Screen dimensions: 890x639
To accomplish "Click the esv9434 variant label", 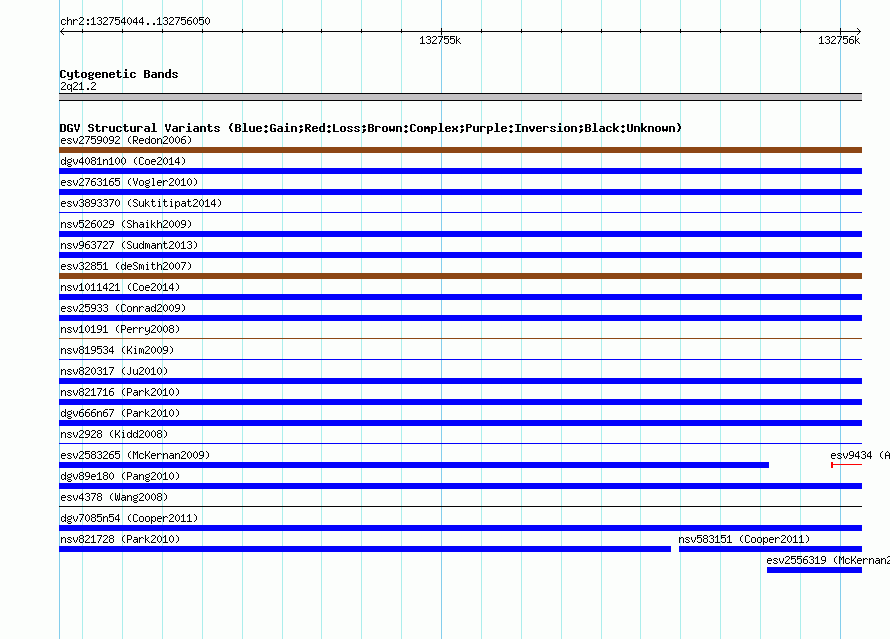I will point(859,455).
